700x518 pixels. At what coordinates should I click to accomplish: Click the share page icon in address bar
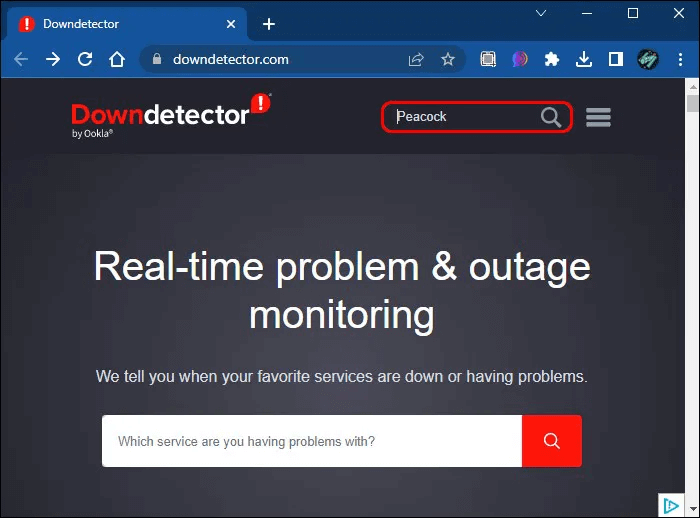pyautogui.click(x=416, y=59)
